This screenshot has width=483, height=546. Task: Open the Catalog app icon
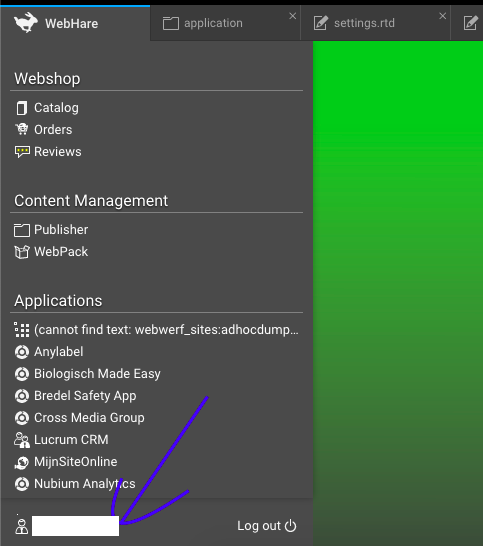point(22,108)
